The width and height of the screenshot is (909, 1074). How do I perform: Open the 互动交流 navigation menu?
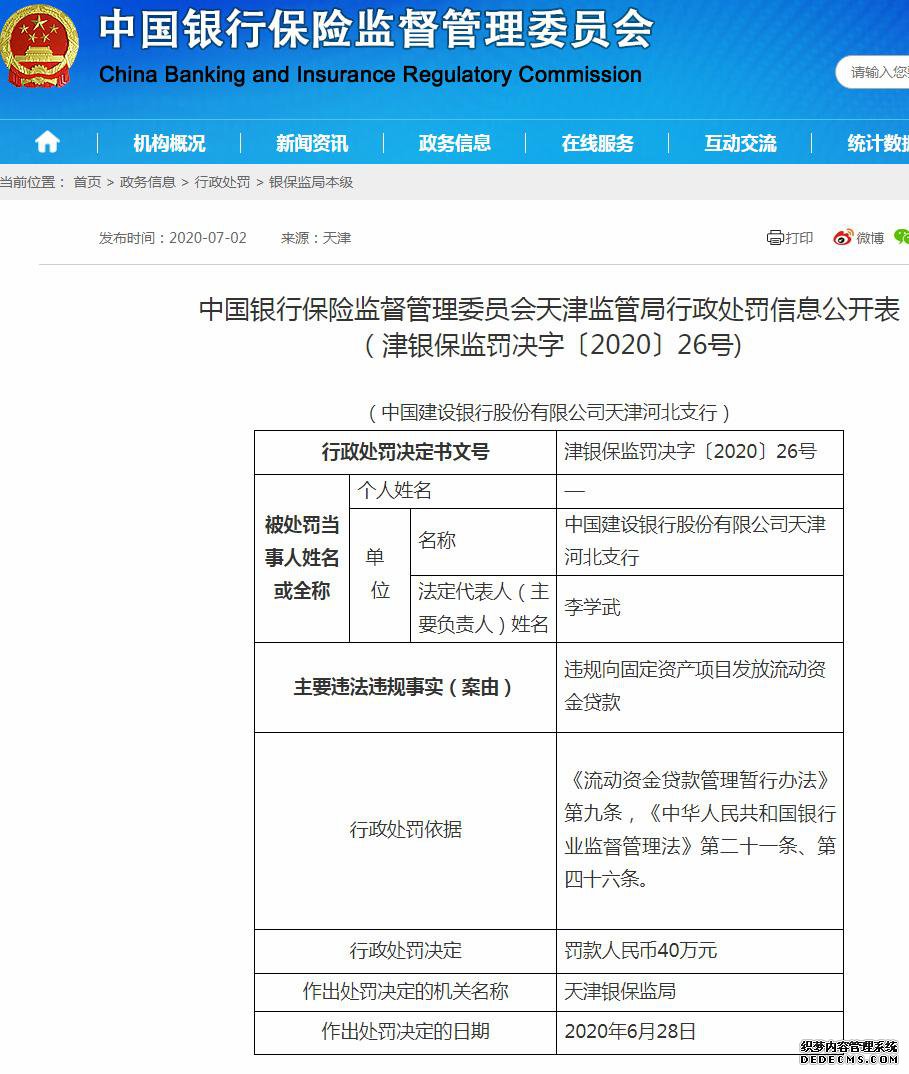tap(740, 143)
